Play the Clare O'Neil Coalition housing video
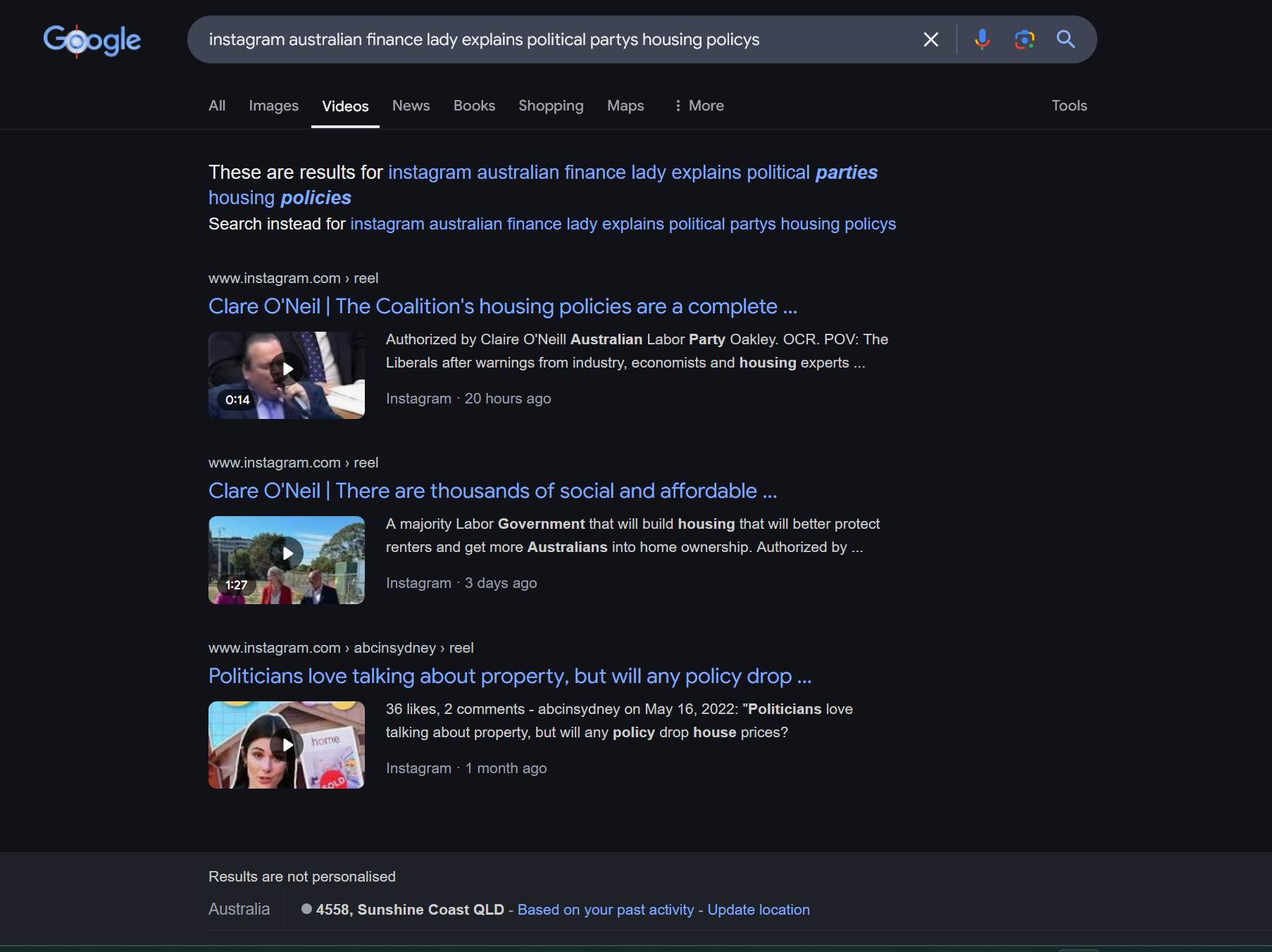1272x952 pixels. pyautogui.click(x=286, y=368)
